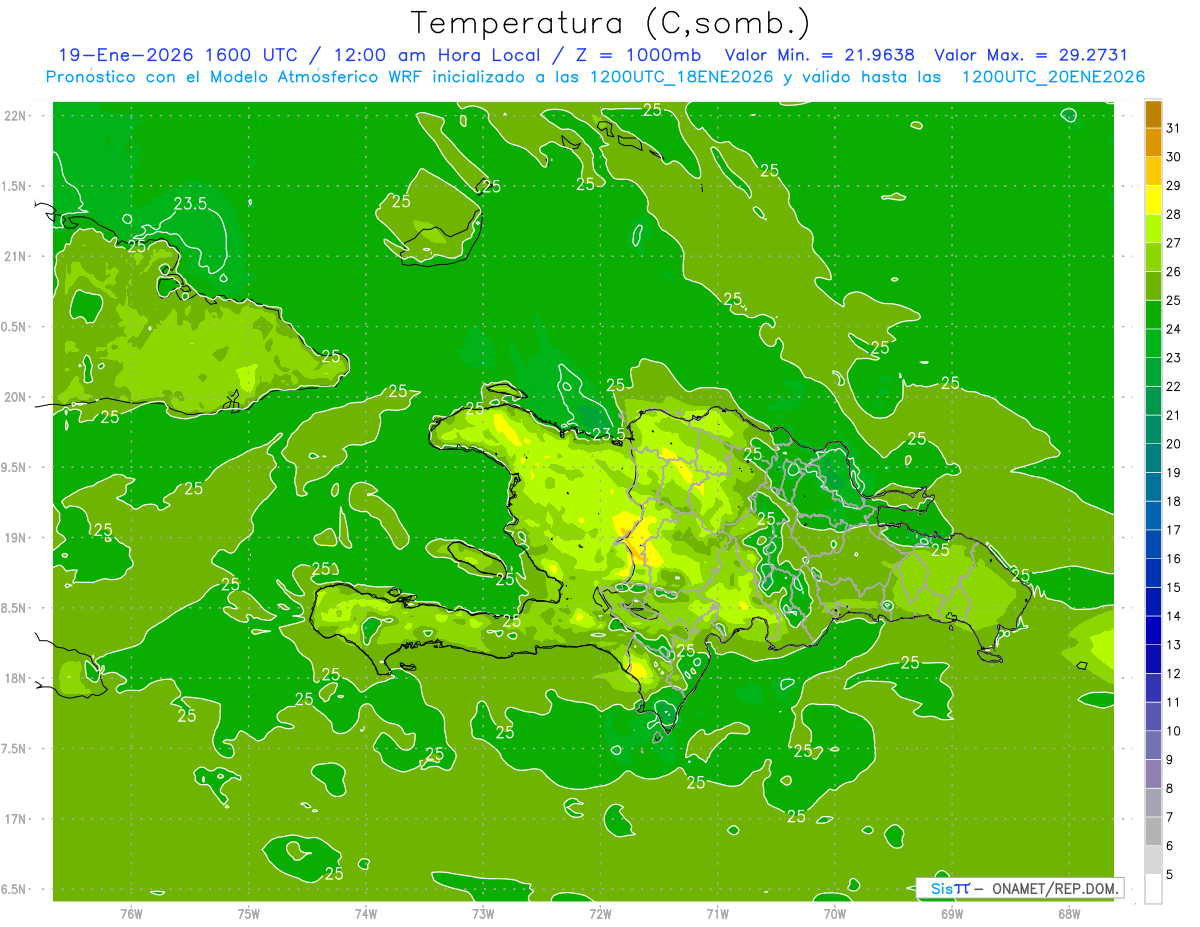Click the "23.5" contour label north of Haiti
This screenshot has width=1200, height=927.
[x=609, y=434]
